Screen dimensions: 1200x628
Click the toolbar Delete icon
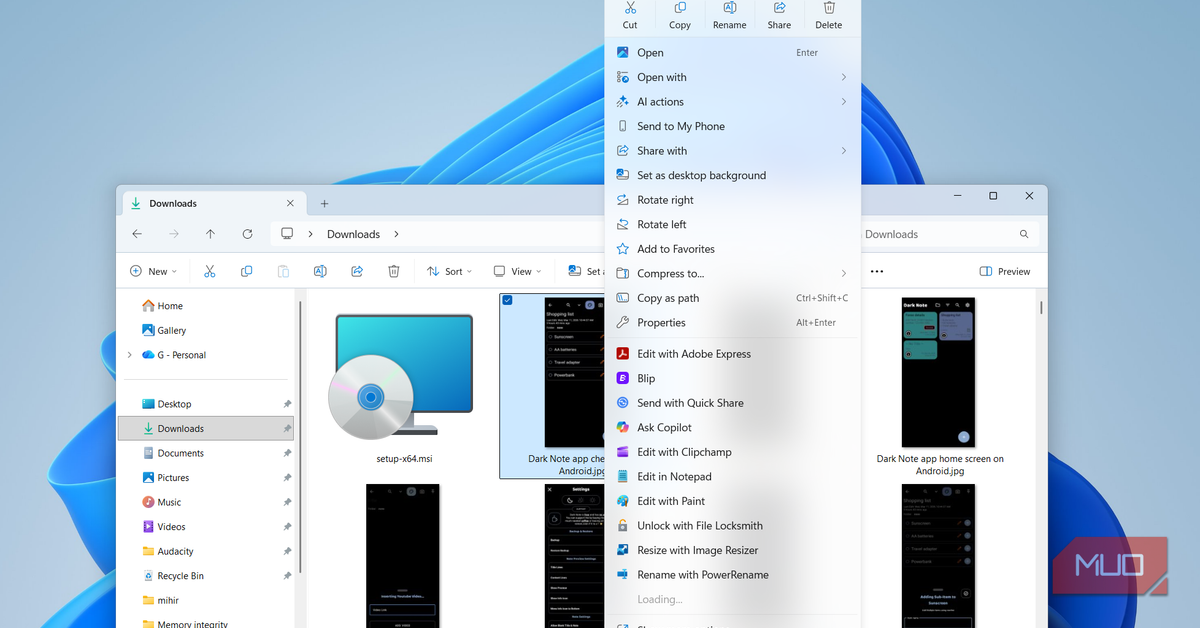(394, 271)
